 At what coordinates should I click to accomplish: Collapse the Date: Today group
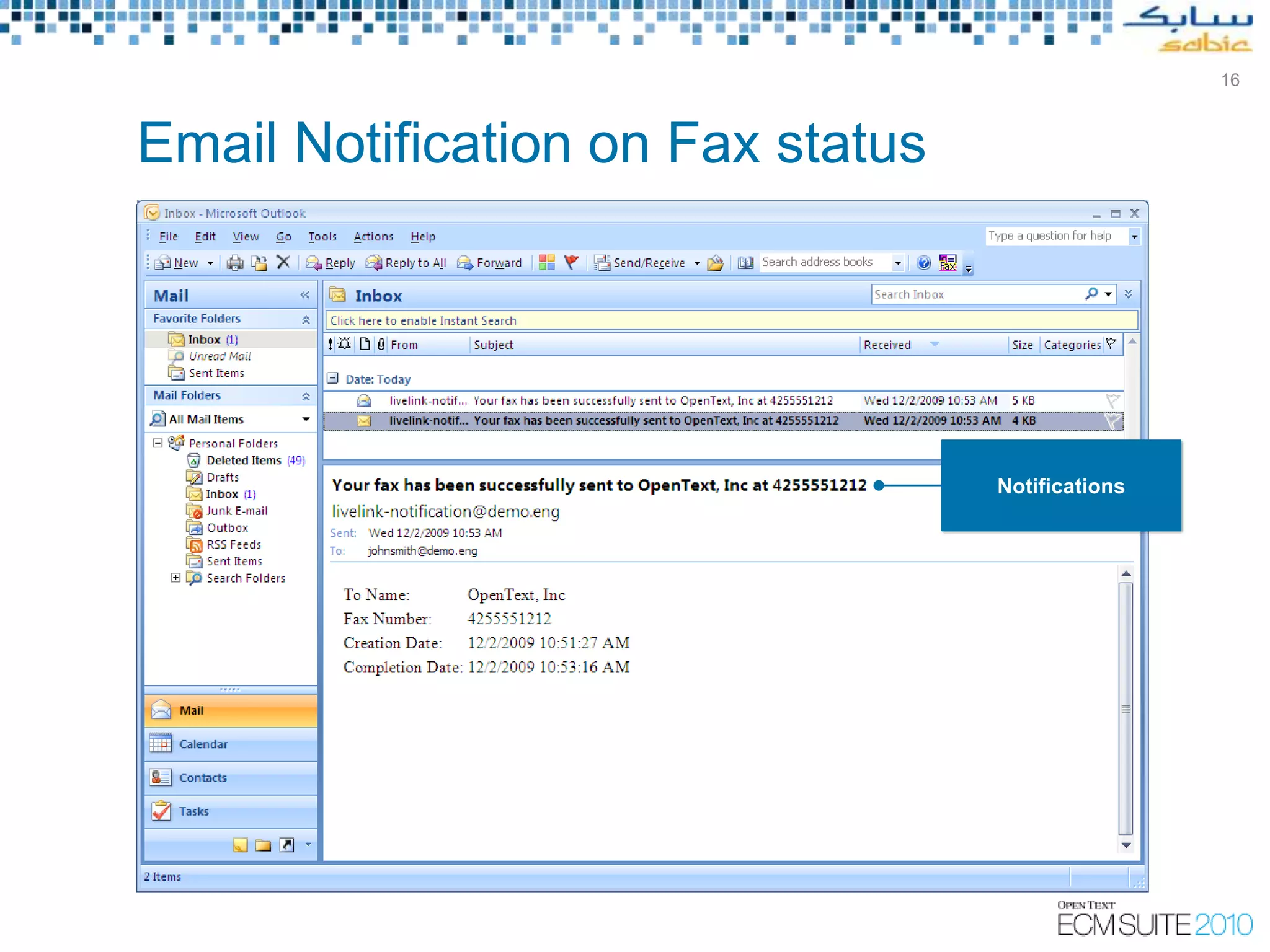point(333,378)
